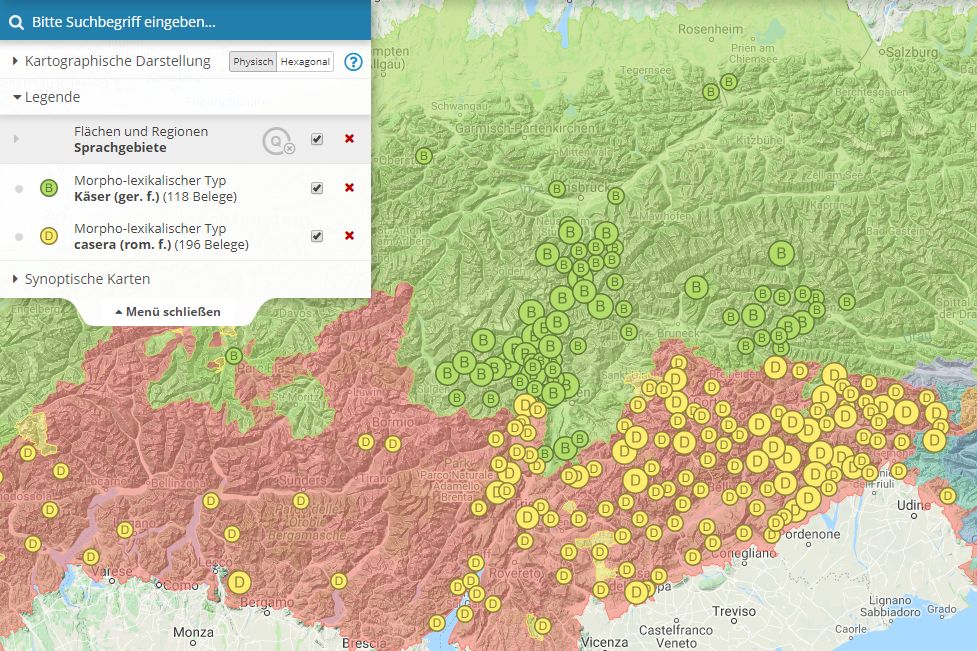Click the yellow D marker near Bergamo

pos(239,580)
